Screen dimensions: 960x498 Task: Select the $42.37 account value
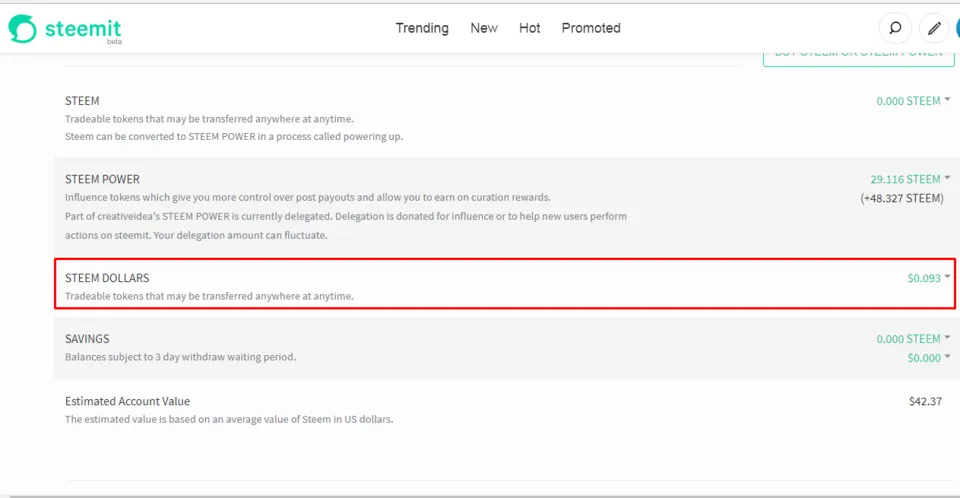[925, 401]
